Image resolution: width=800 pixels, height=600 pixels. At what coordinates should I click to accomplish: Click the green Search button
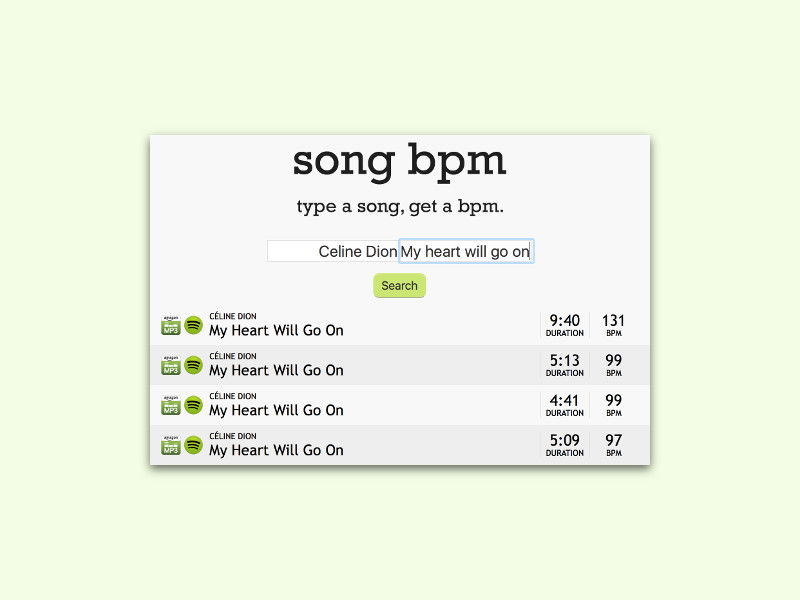click(399, 286)
